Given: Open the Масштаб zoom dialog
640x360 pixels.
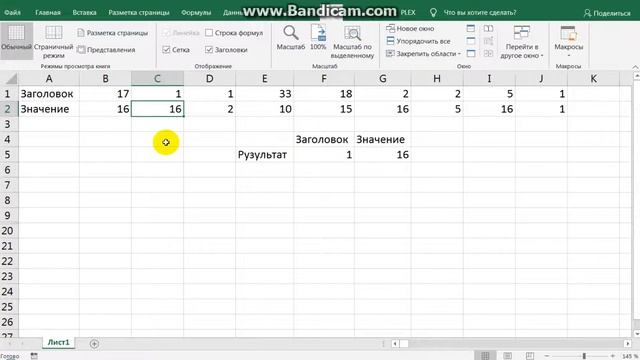Looking at the screenshot, I should click(x=291, y=38).
